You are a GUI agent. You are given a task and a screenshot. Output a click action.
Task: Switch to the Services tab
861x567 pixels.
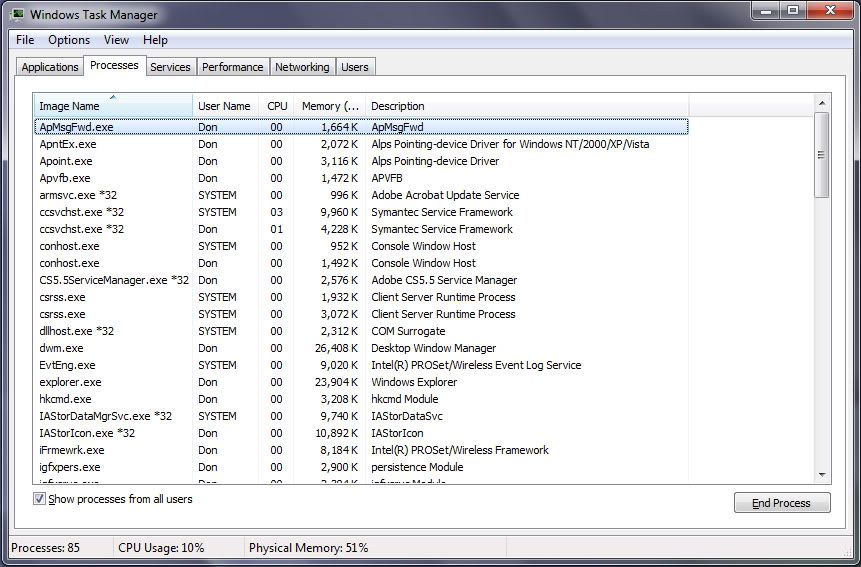pos(170,67)
